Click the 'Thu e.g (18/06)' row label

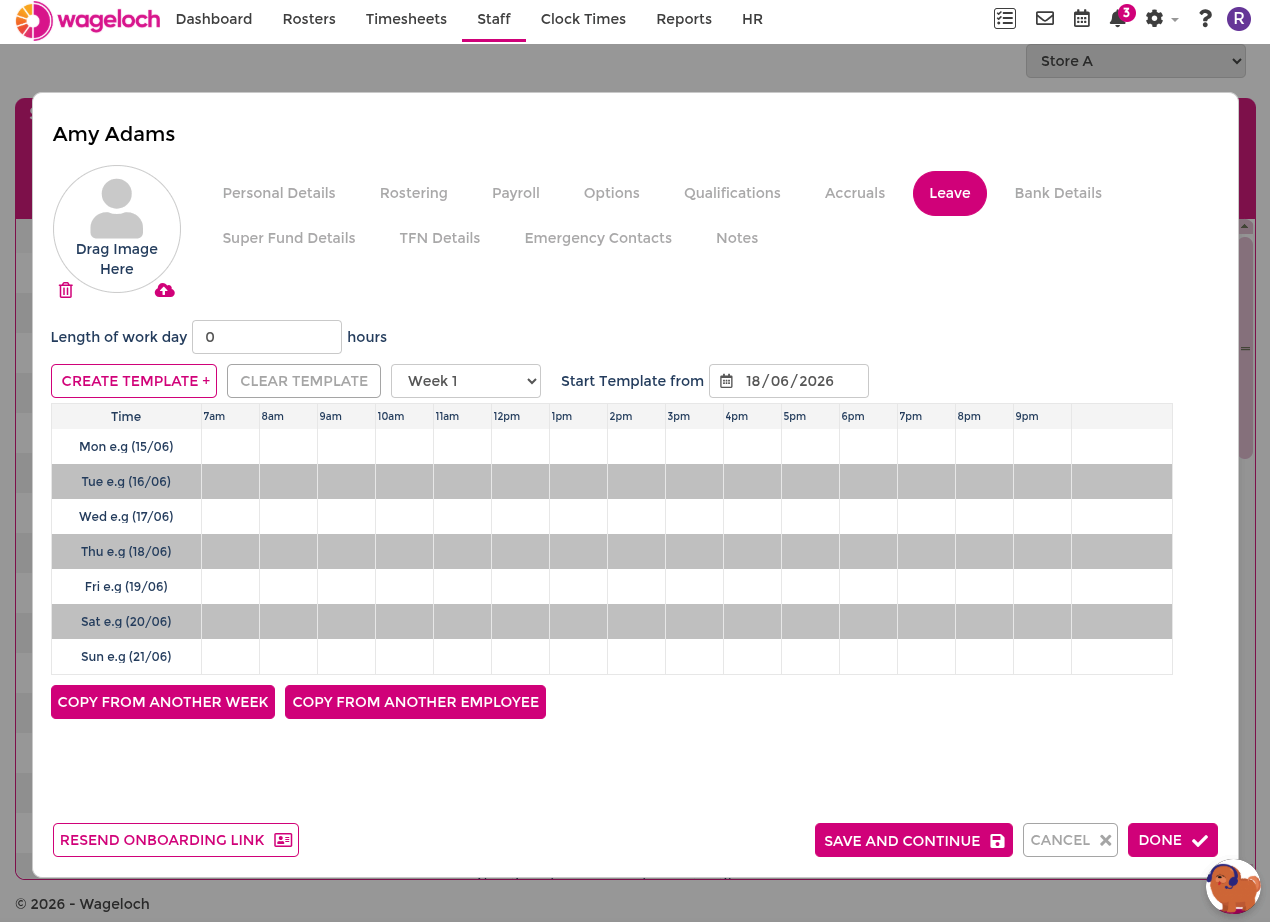click(x=126, y=551)
